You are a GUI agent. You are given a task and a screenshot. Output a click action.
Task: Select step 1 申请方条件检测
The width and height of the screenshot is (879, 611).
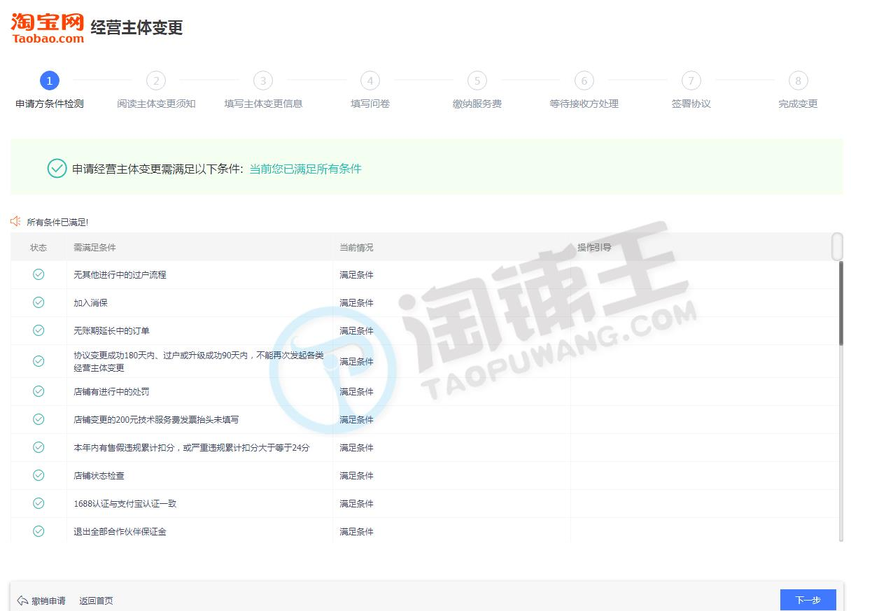[x=50, y=81]
